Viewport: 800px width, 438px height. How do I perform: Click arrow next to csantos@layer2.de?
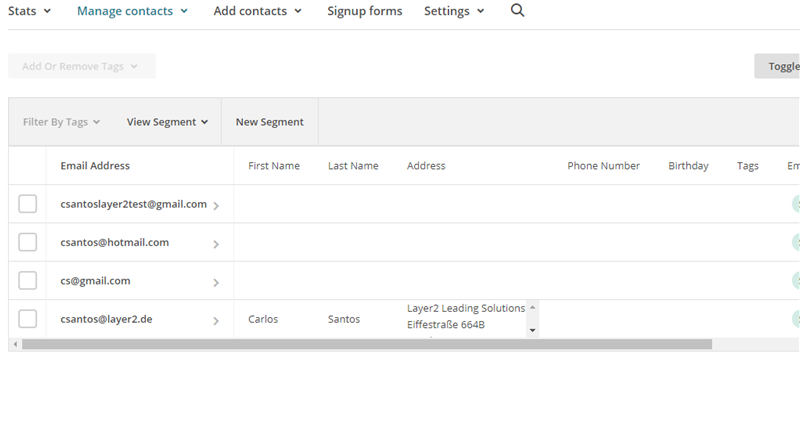coord(216,321)
